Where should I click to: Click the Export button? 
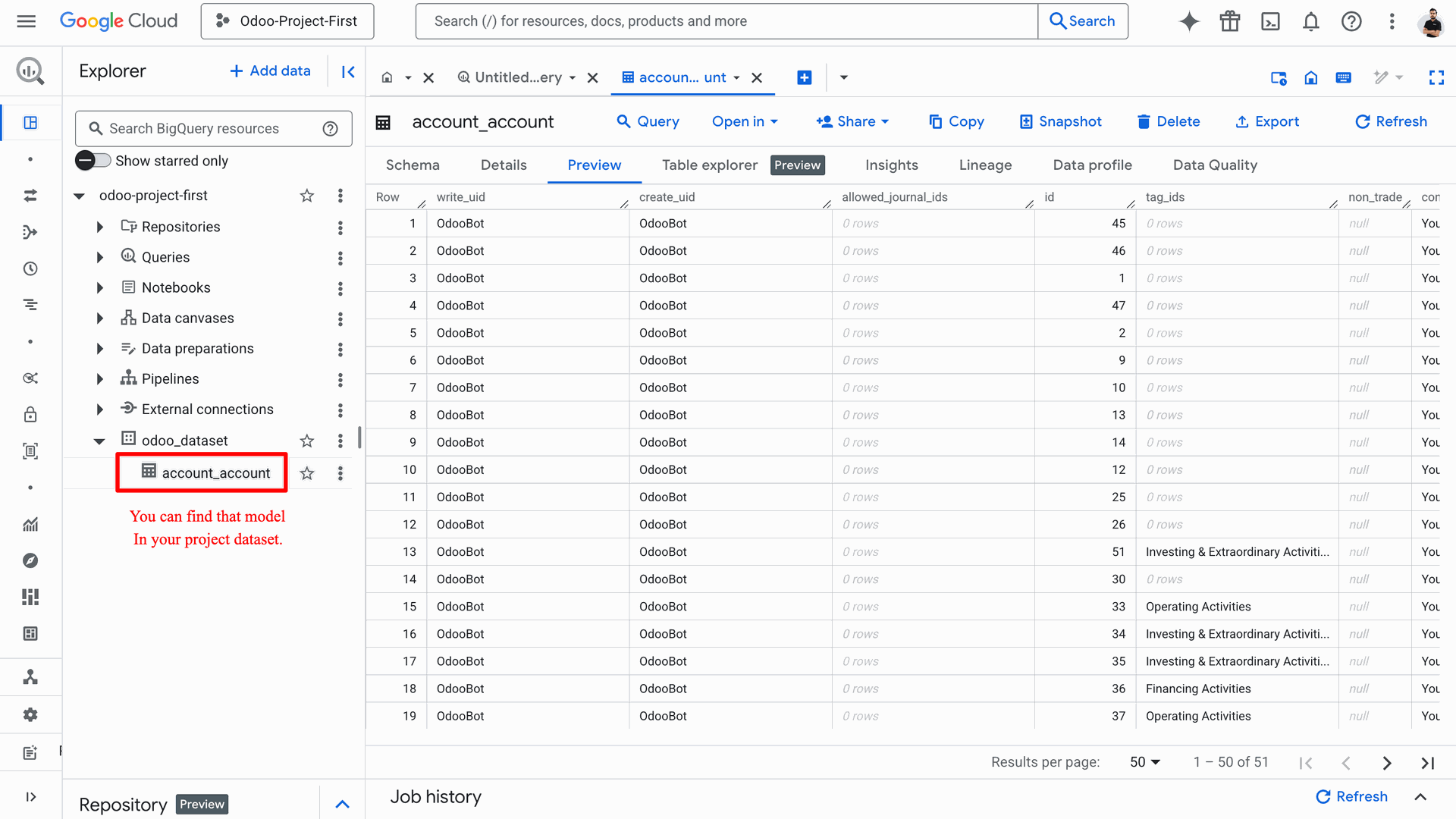[x=1267, y=121]
